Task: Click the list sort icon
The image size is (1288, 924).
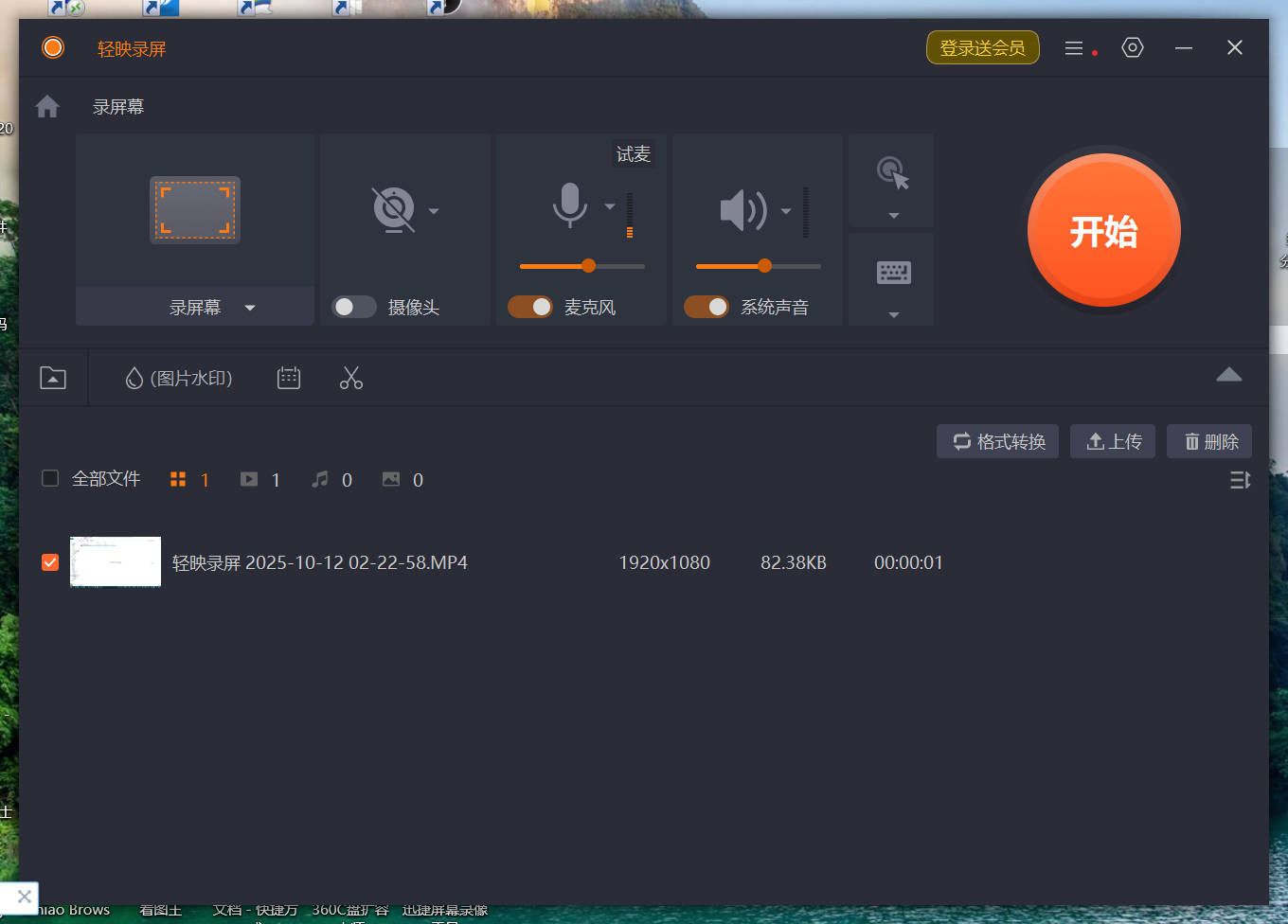Action: coord(1240,480)
